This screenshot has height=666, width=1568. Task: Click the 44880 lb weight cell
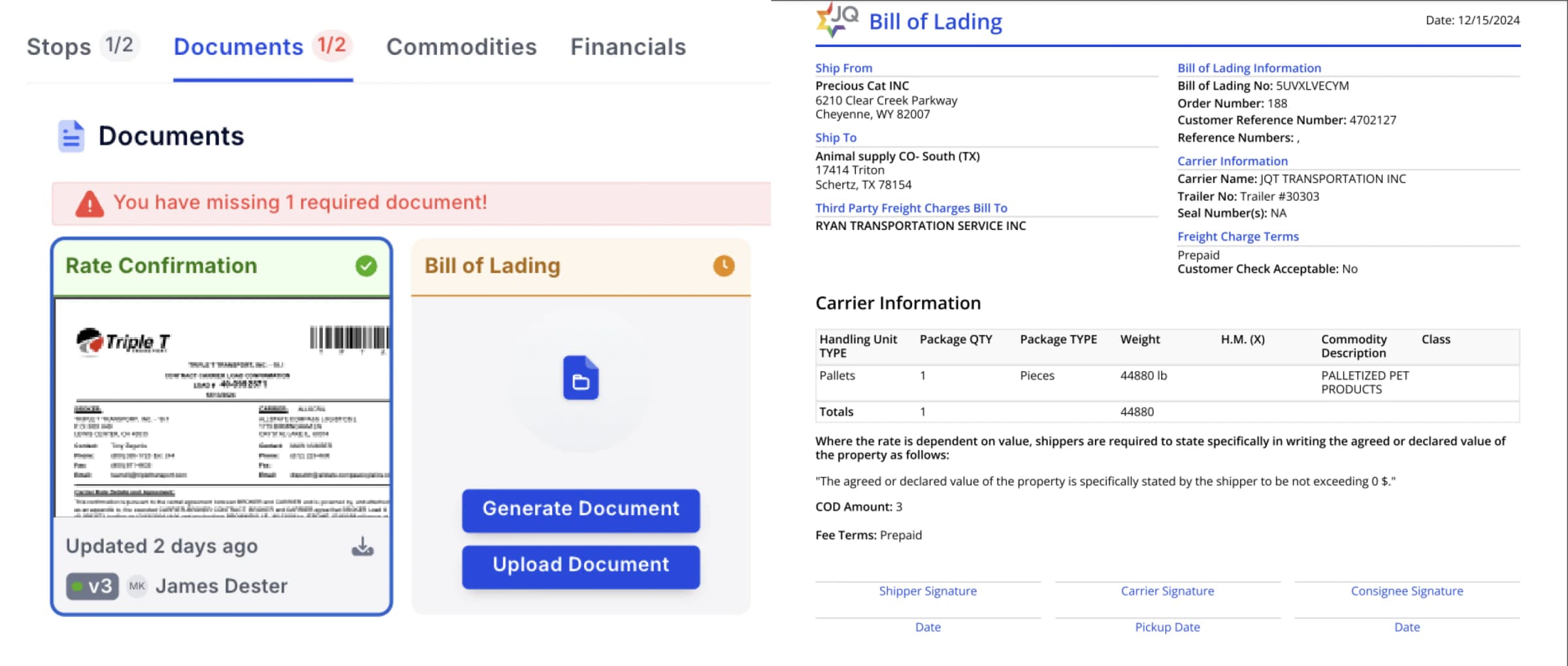[1143, 376]
